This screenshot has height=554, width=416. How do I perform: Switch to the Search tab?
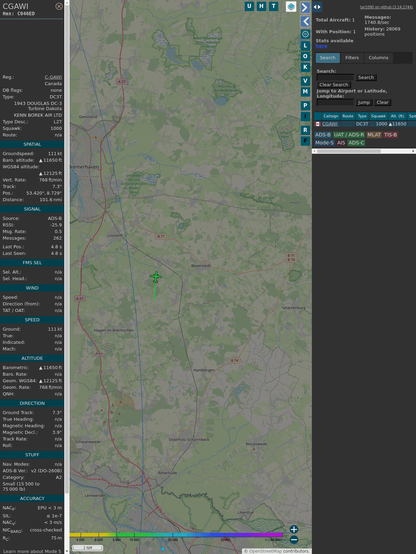click(x=328, y=58)
